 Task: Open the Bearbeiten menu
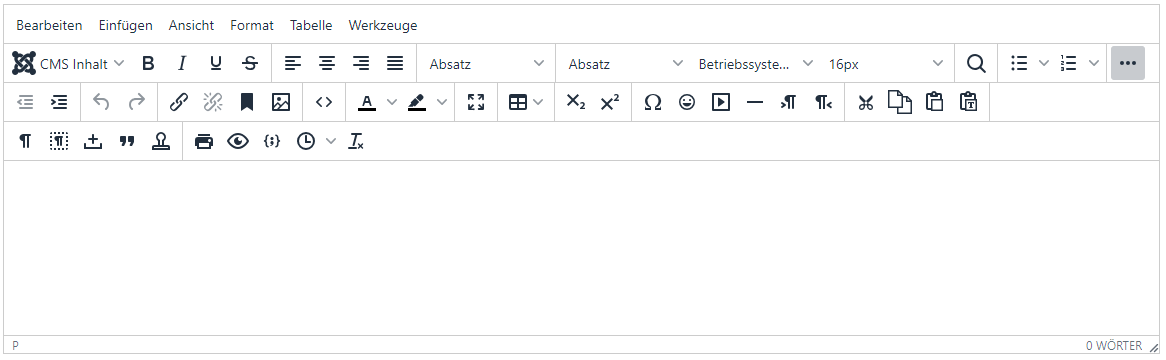(x=49, y=25)
